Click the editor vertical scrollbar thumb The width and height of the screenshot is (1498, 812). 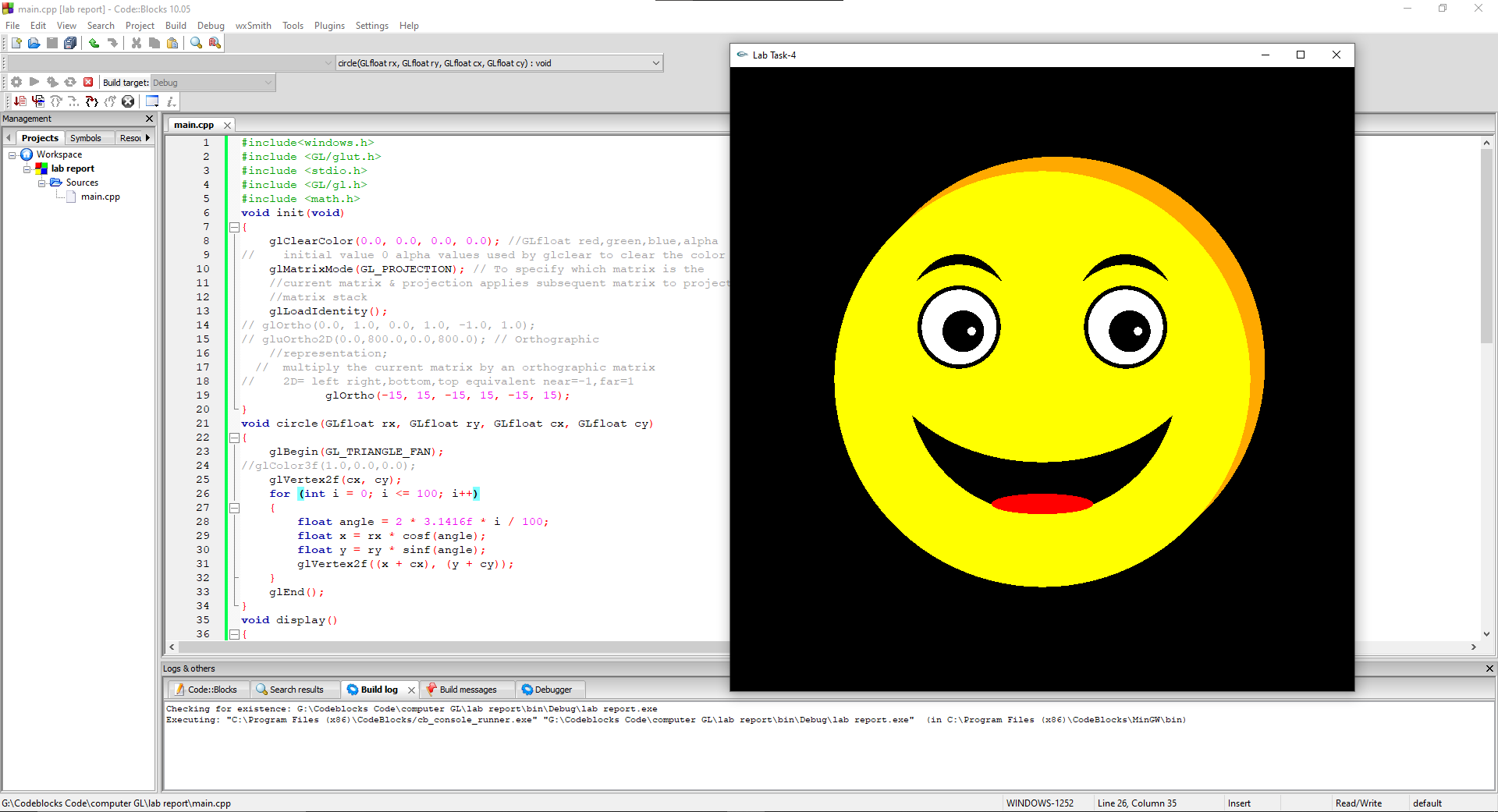pos(1486,246)
